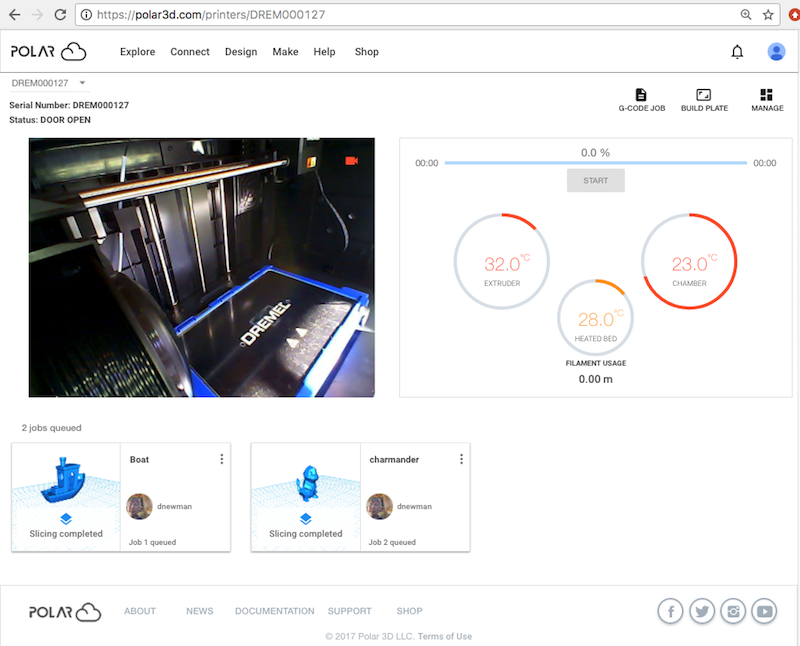Viewport: 800px width, 646px height.
Task: Open the charmander job options menu
Action: pos(461,459)
